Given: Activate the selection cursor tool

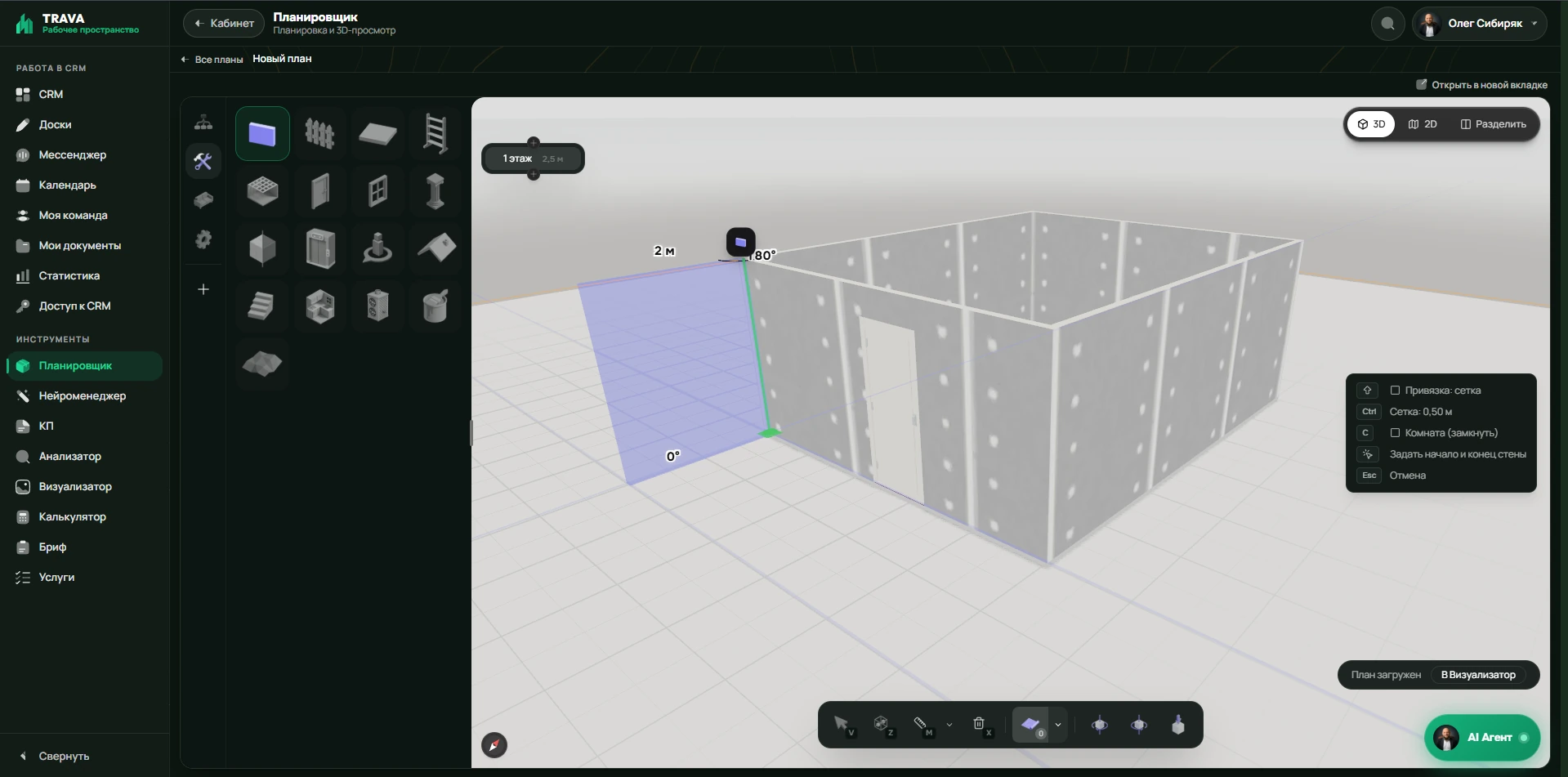Looking at the screenshot, I should pyautogui.click(x=842, y=725).
